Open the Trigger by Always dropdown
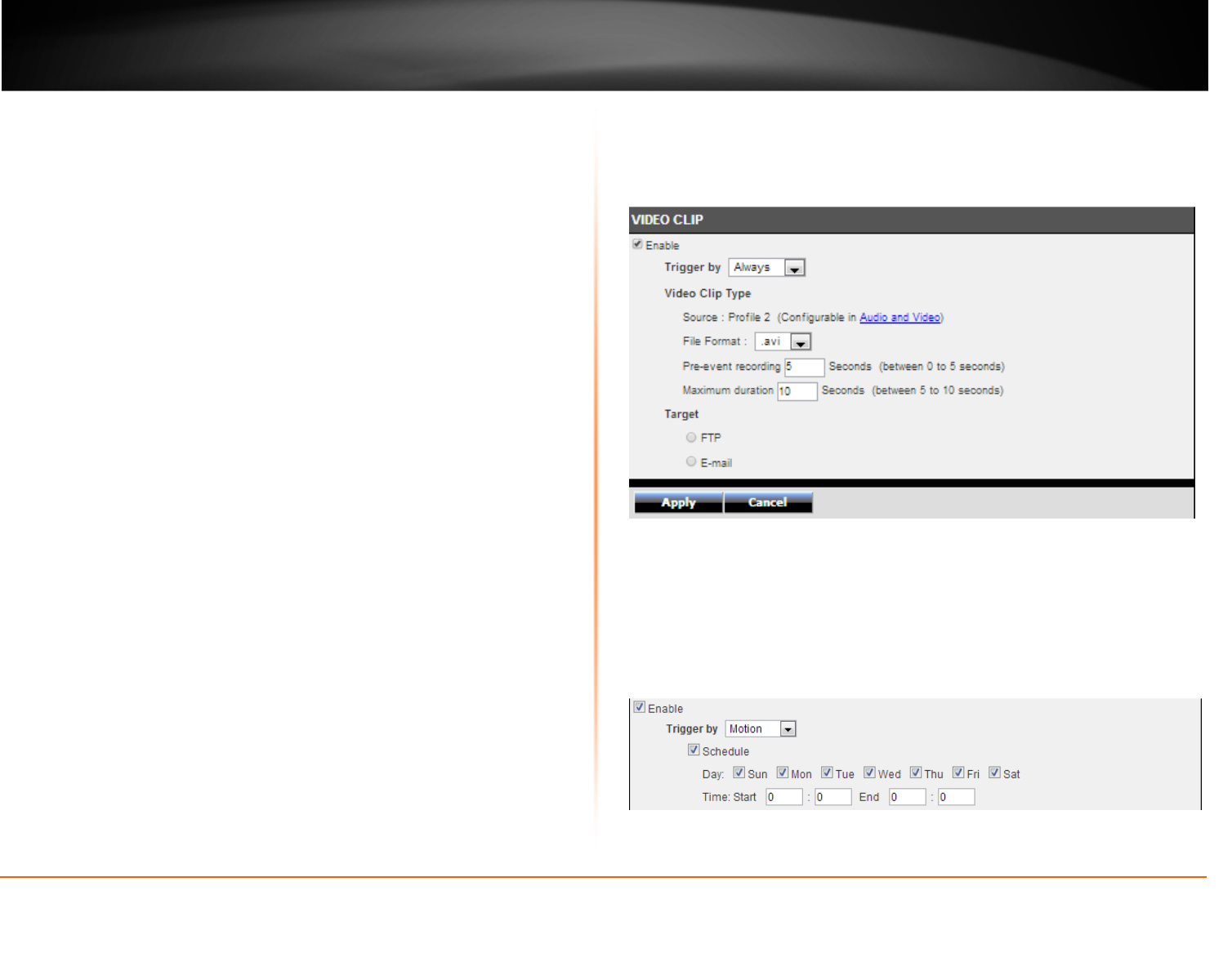Image resolution: width=1232 pixels, height=953 pixels. pos(767,267)
